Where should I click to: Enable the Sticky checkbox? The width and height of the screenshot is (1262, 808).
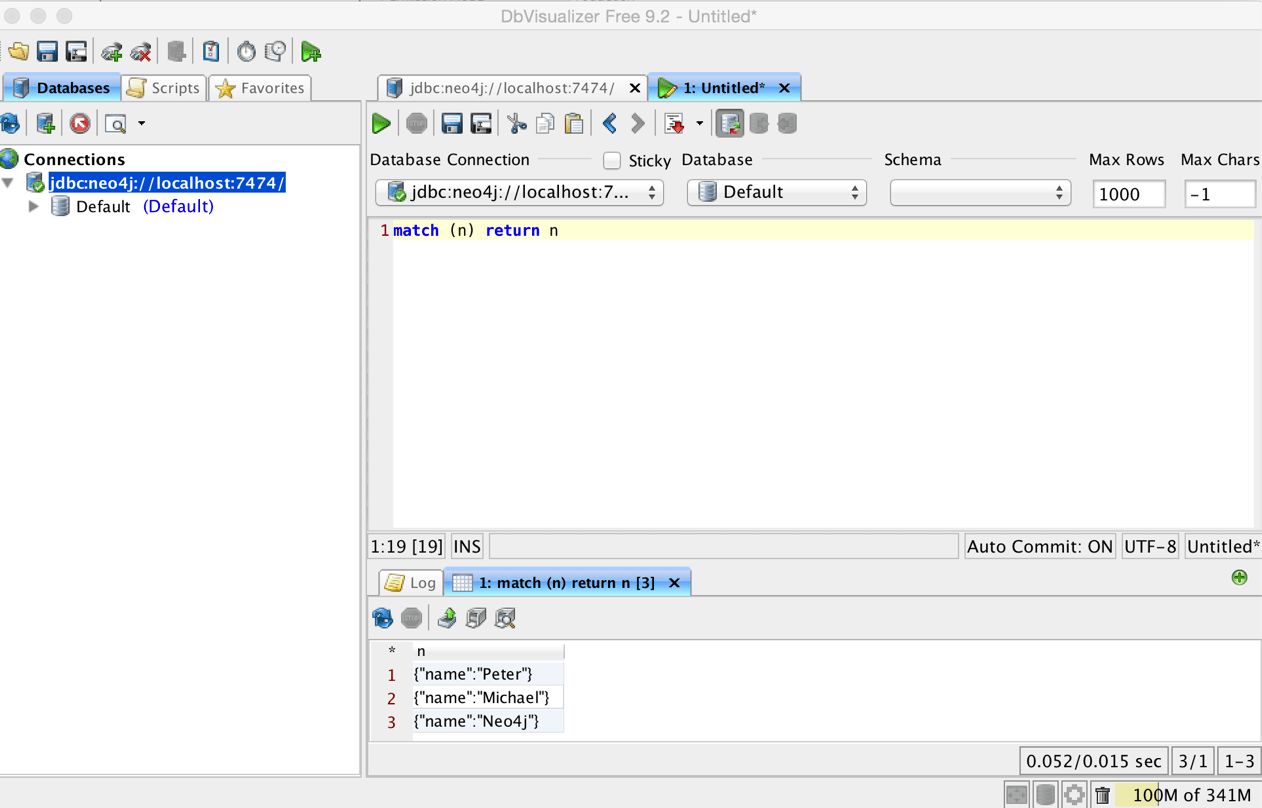pyautogui.click(x=611, y=160)
